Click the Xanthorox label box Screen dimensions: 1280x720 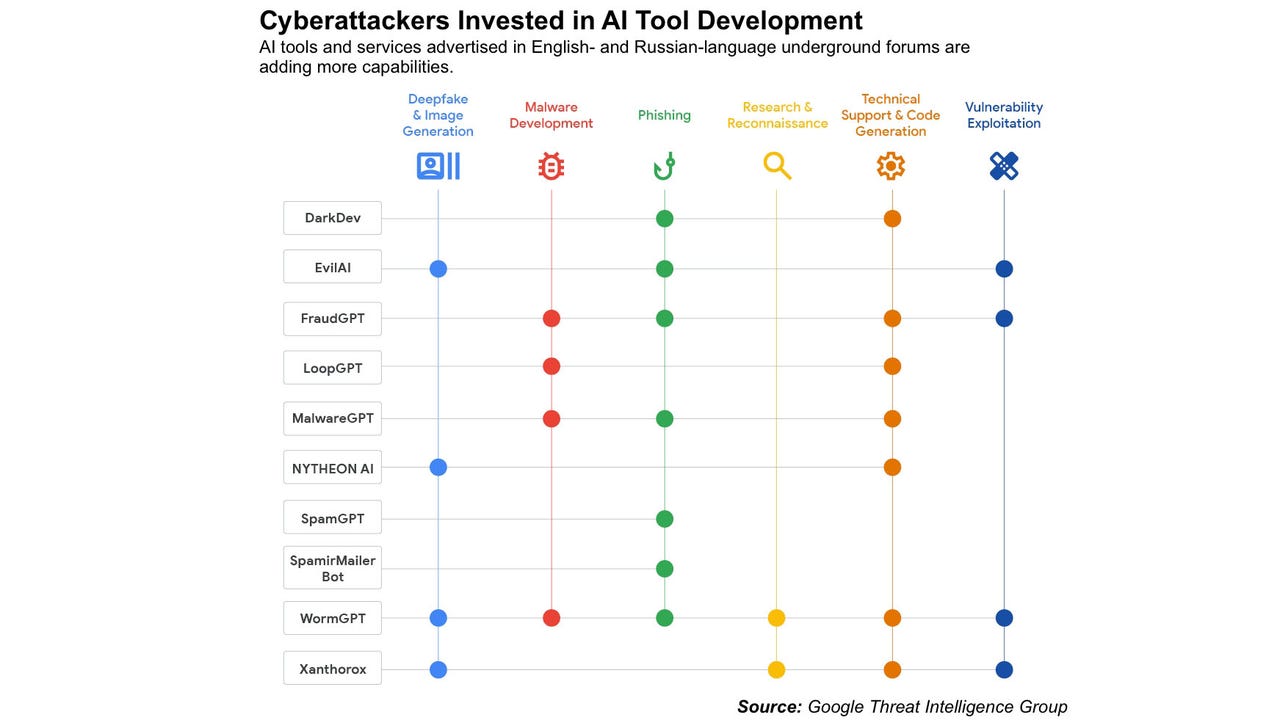click(332, 669)
